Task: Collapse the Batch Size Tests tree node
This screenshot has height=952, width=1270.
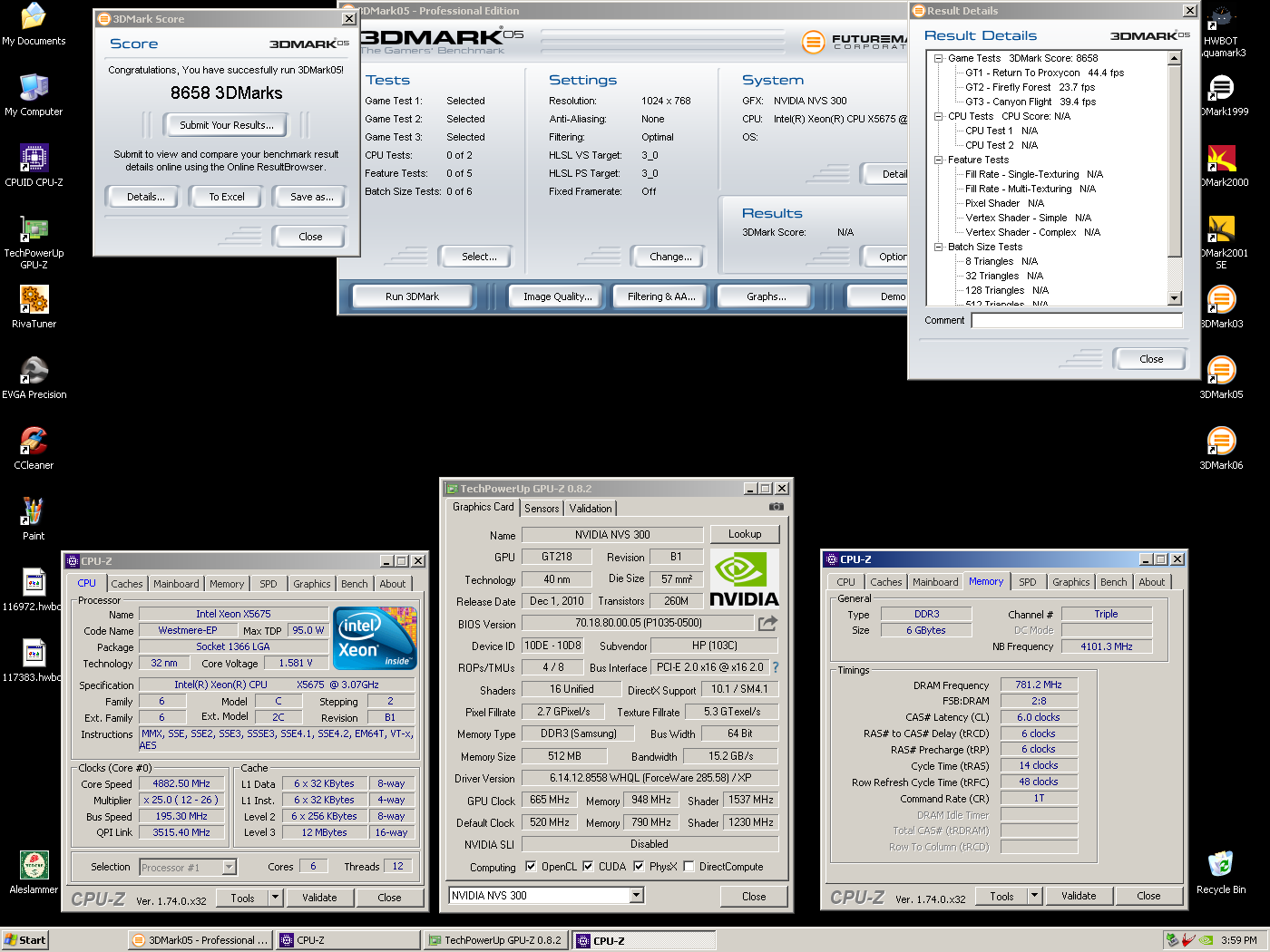Action: point(939,247)
